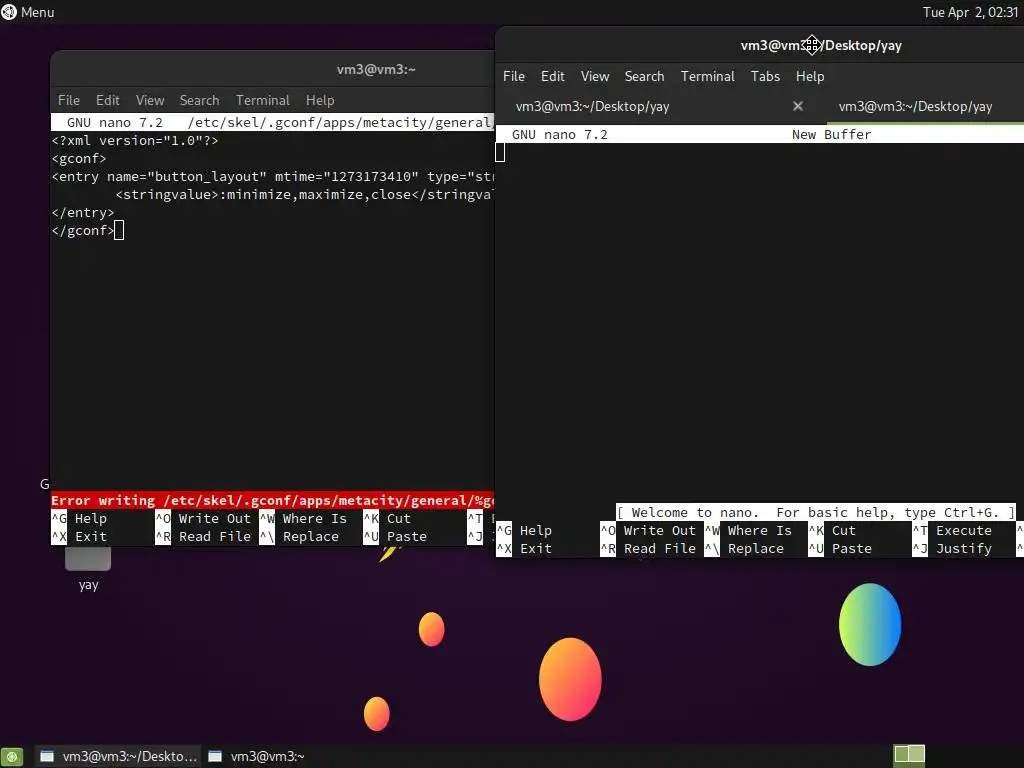Open Terminal menu in Desktop/yay window
1024x768 pixels.
point(707,76)
